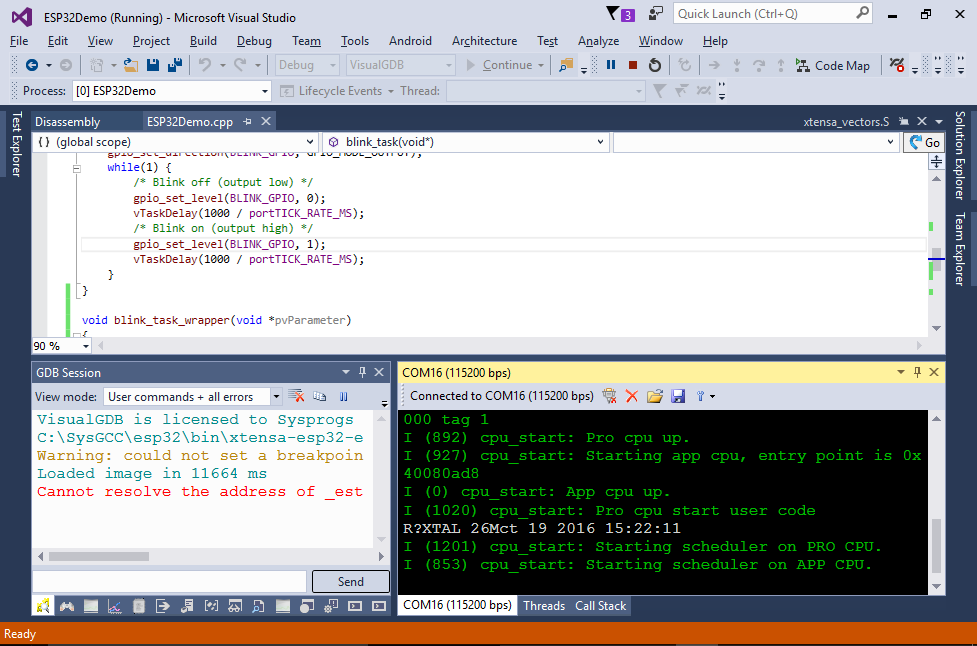Click the code editor vertical scrollbar thumb
The image size is (977, 646).
coord(936,259)
